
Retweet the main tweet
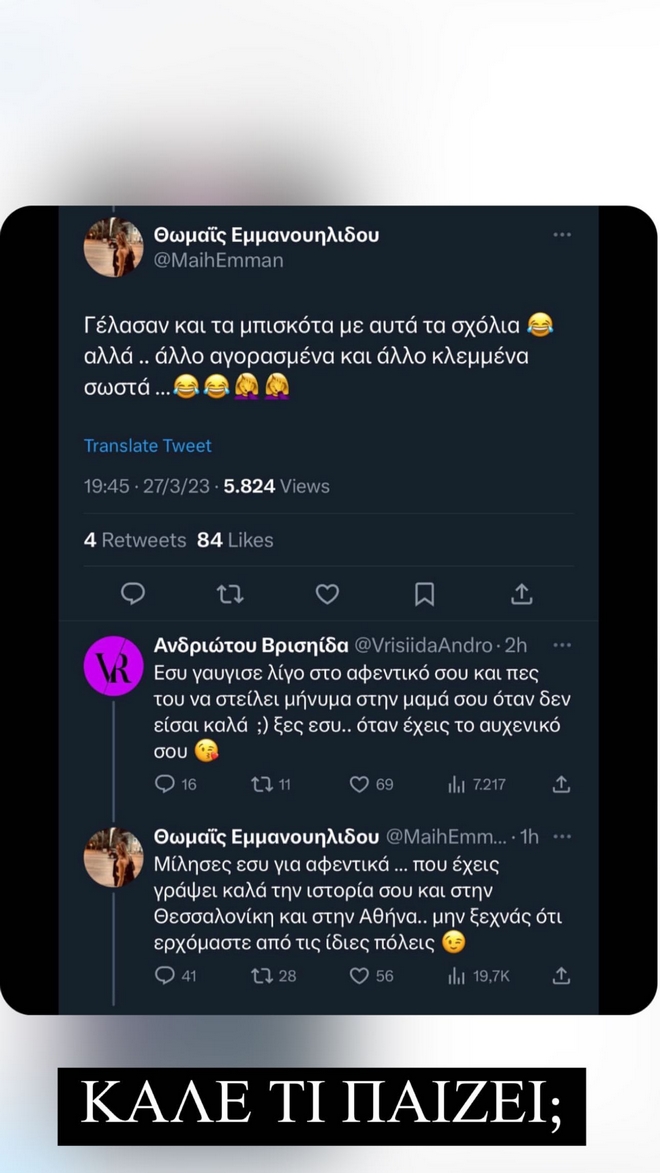click(230, 594)
